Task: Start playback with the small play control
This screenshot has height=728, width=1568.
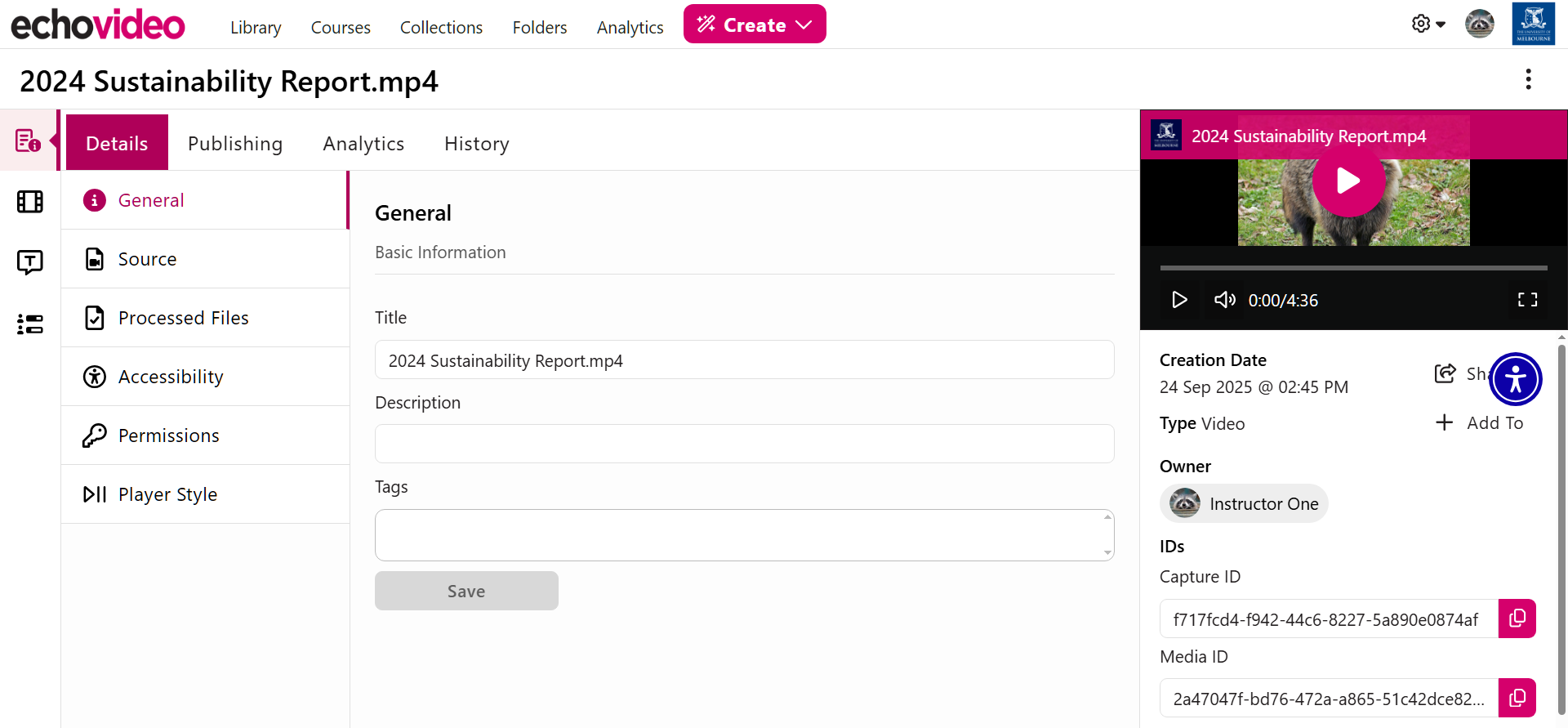Action: 1179,300
